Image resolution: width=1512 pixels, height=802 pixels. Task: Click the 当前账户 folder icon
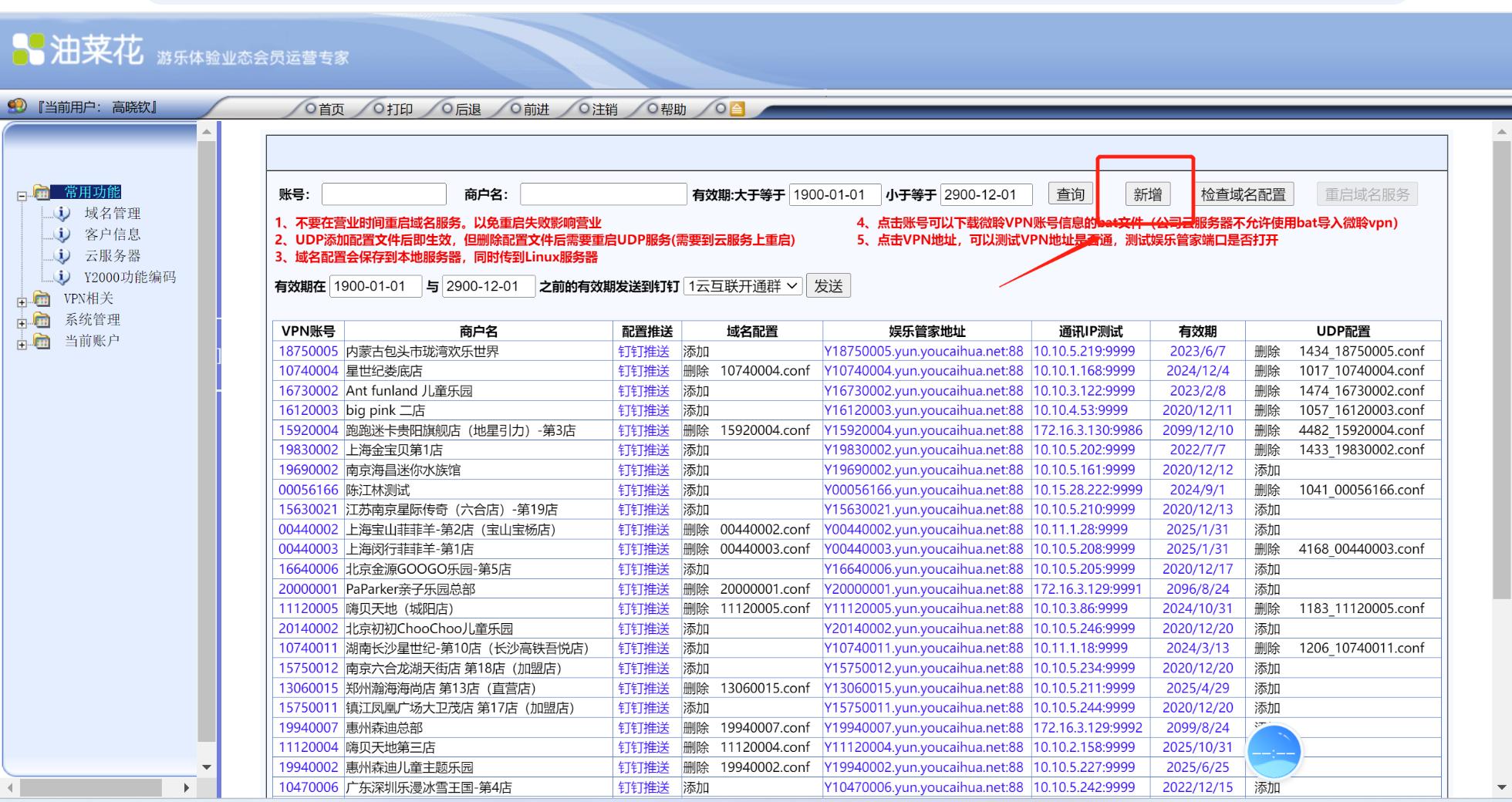[42, 341]
